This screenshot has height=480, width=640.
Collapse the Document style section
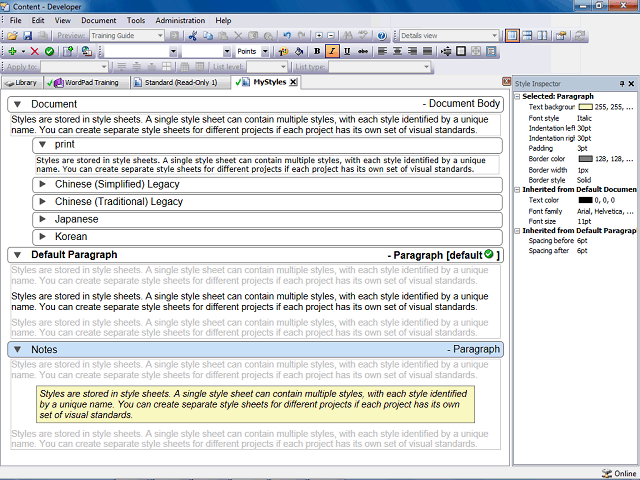[x=18, y=104]
